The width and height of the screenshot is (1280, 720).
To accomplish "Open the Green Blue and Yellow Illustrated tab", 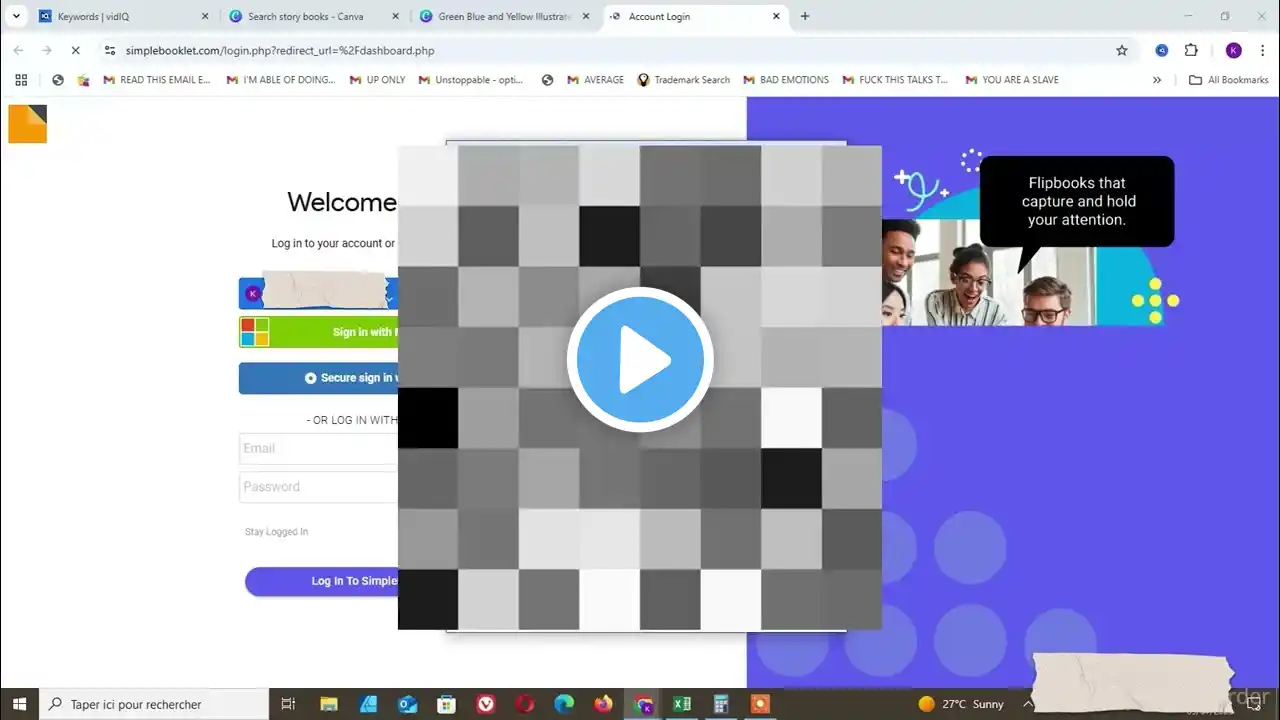I will pos(503,16).
